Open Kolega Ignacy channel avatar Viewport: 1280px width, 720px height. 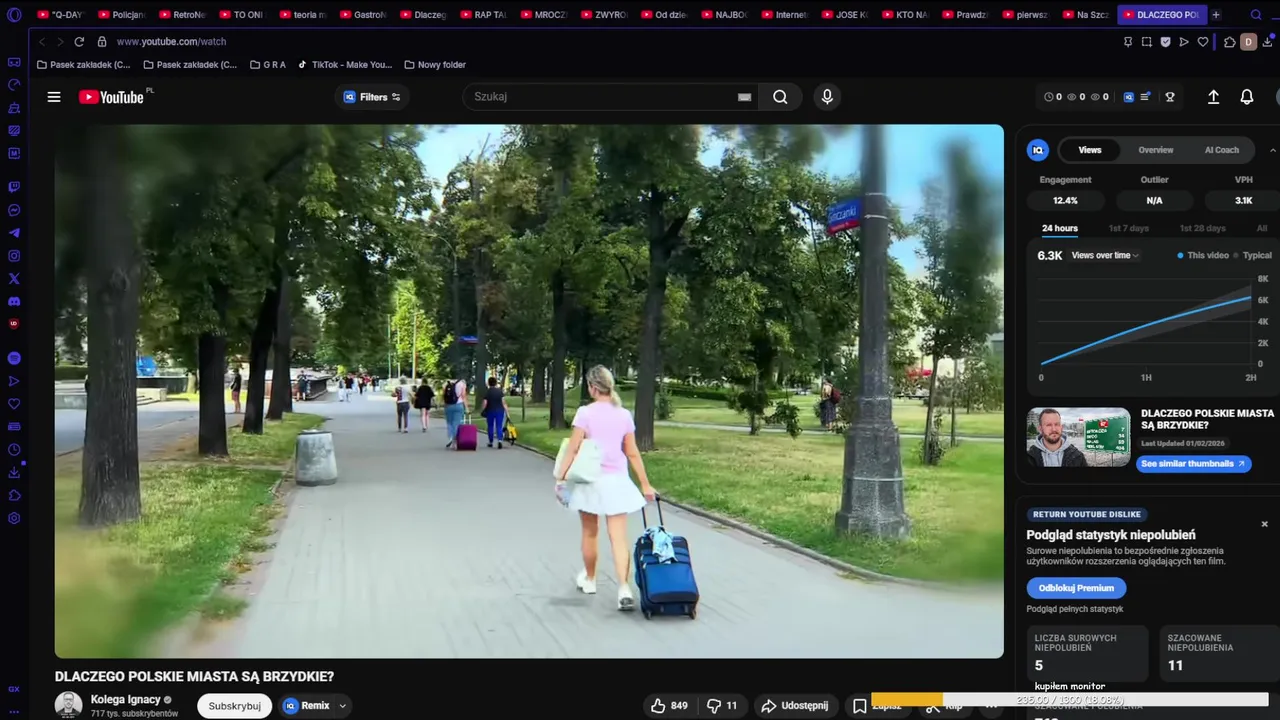(x=68, y=705)
